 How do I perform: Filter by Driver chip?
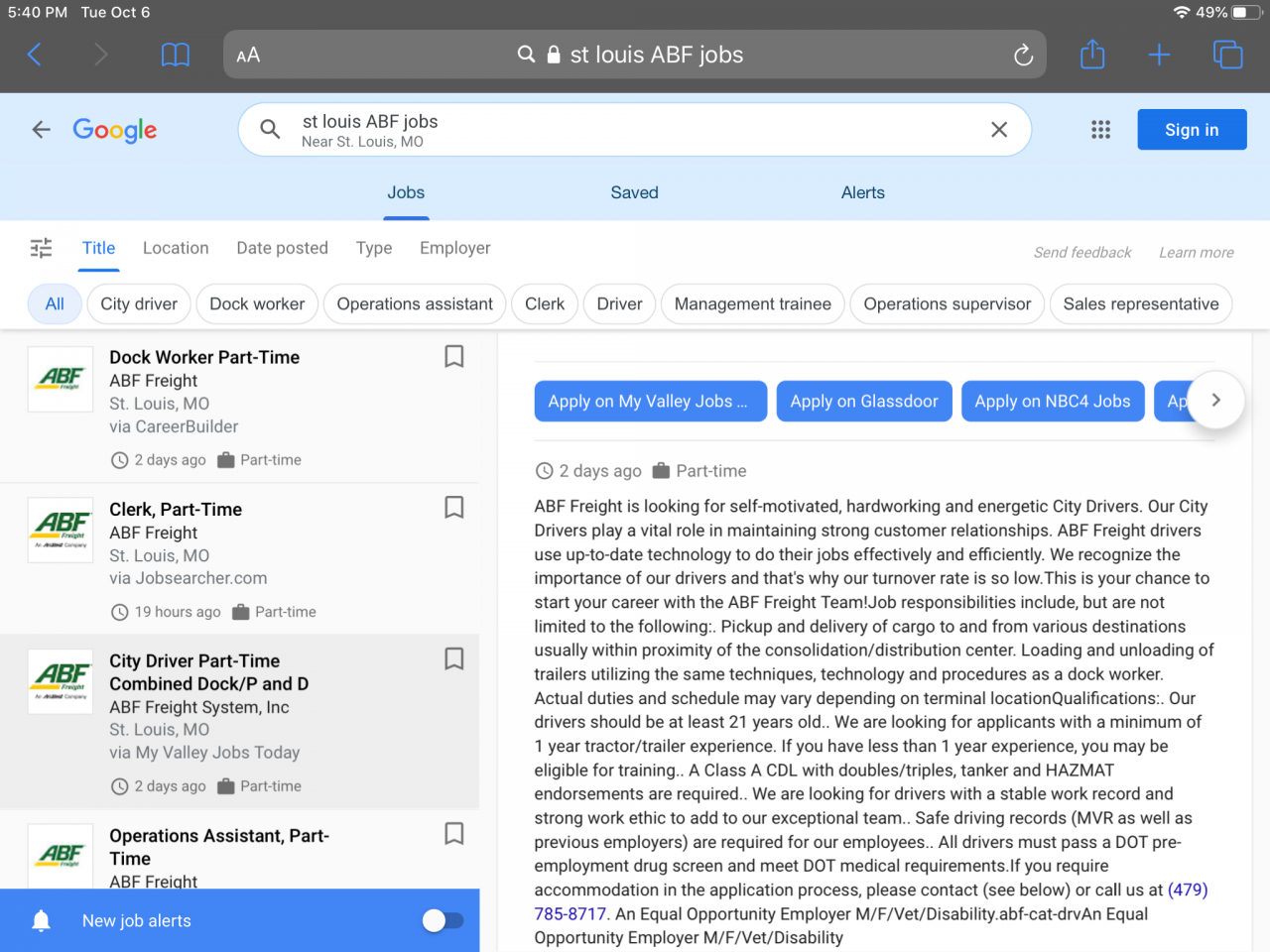pos(619,303)
